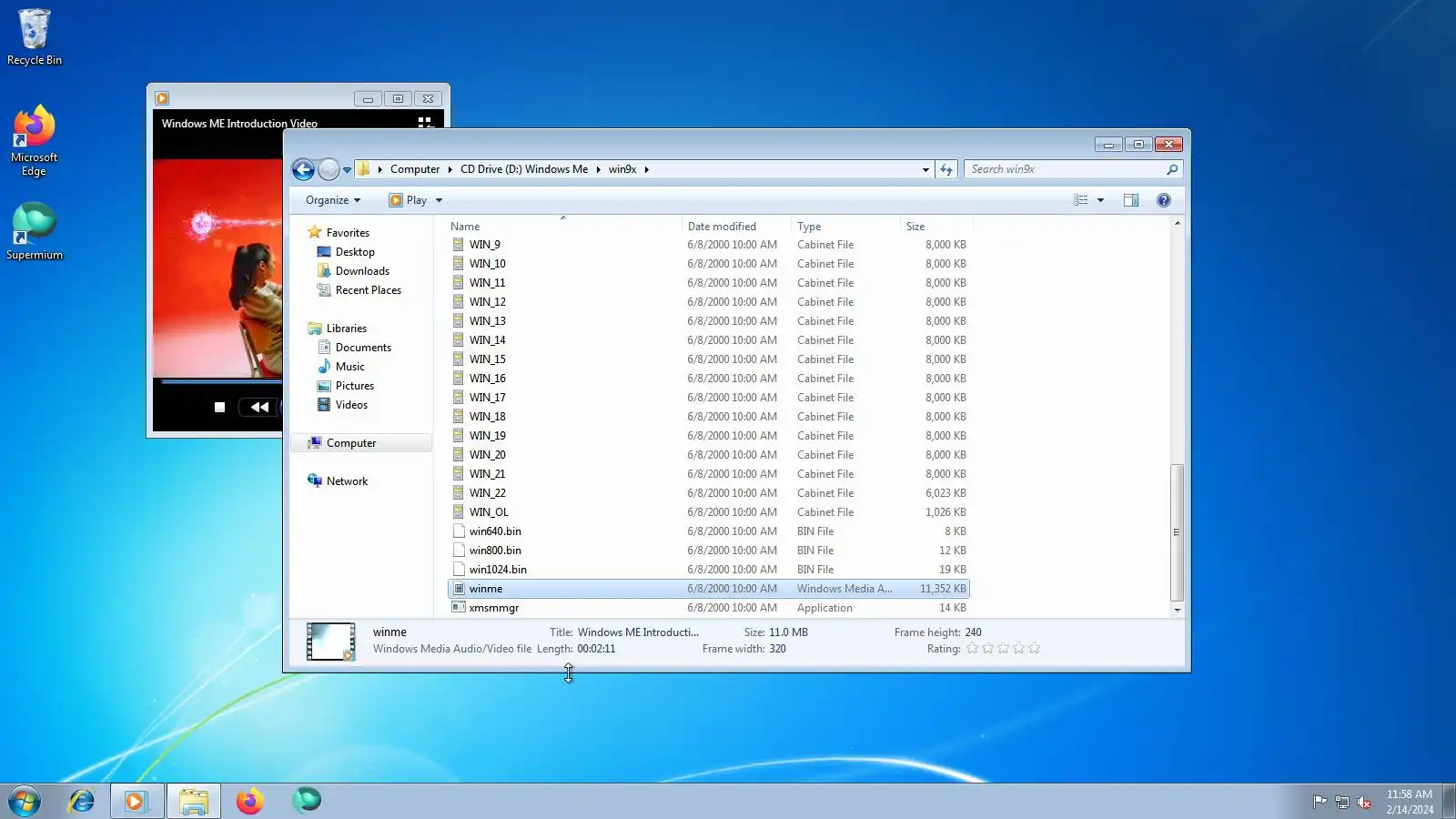Viewport: 1456px width, 819px height.
Task: Open the Play dropdown arrow
Action: (x=439, y=200)
